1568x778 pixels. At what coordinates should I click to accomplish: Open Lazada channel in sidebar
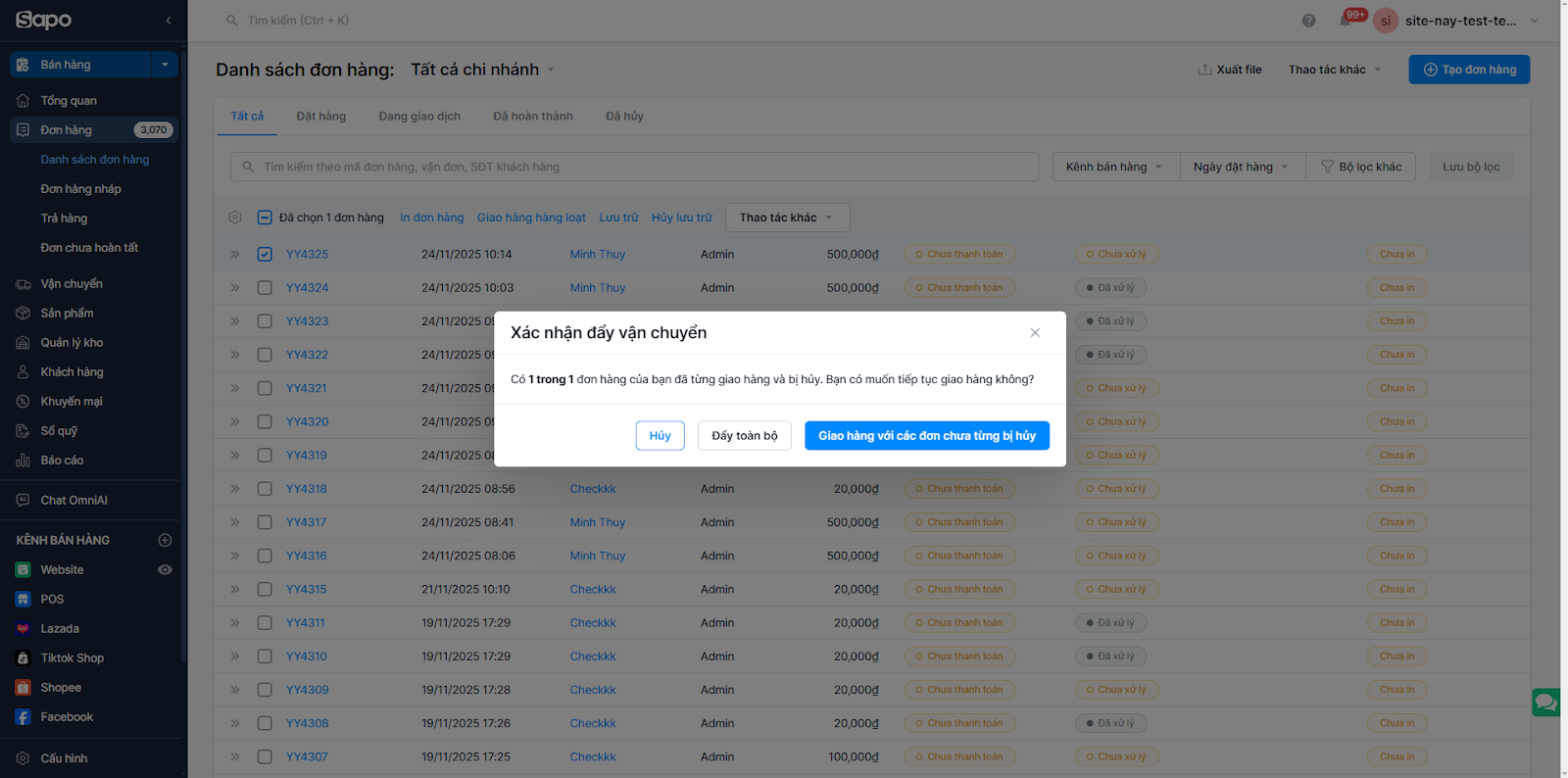60,629
